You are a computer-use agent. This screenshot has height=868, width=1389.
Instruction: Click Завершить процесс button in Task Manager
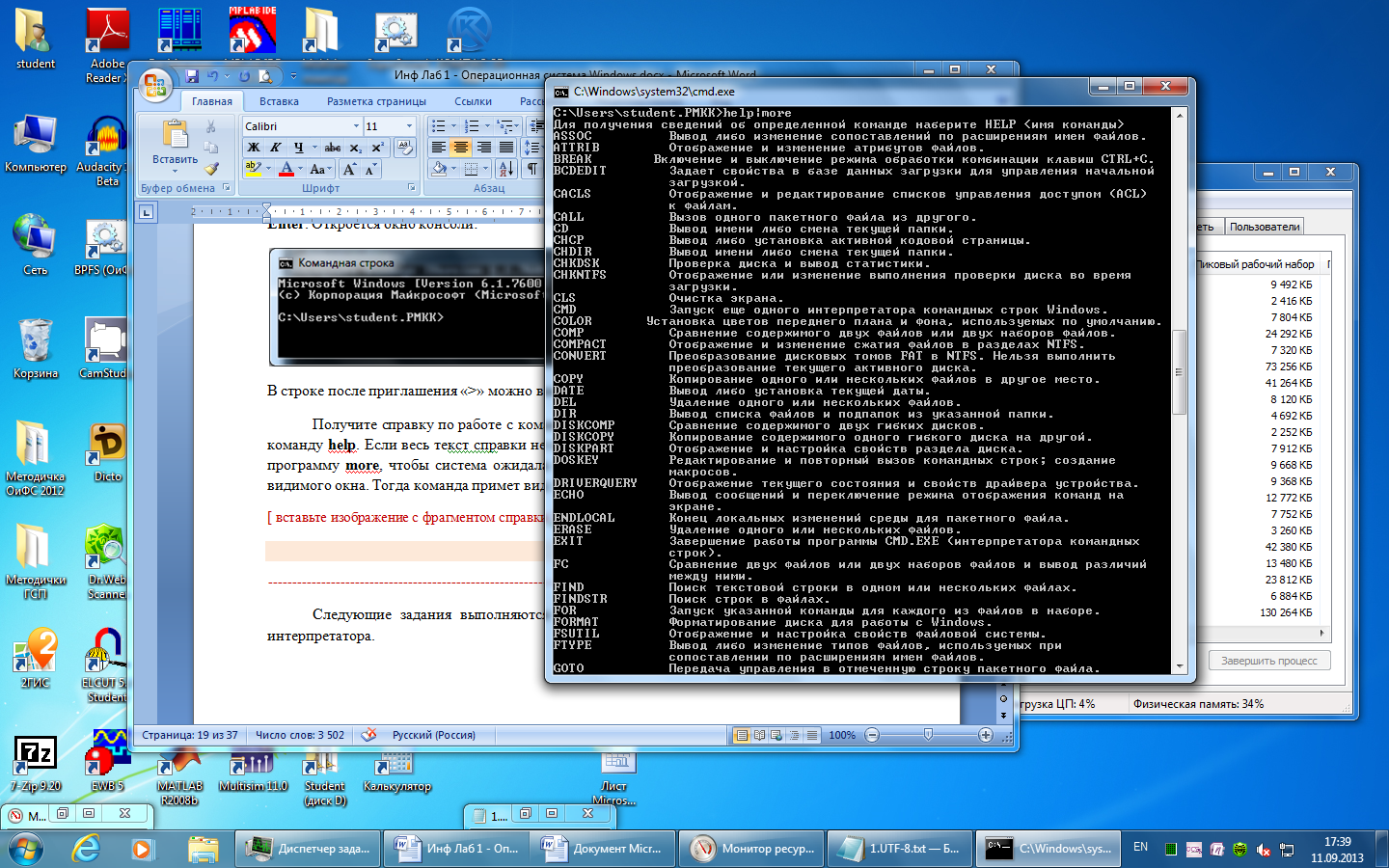[1268, 661]
